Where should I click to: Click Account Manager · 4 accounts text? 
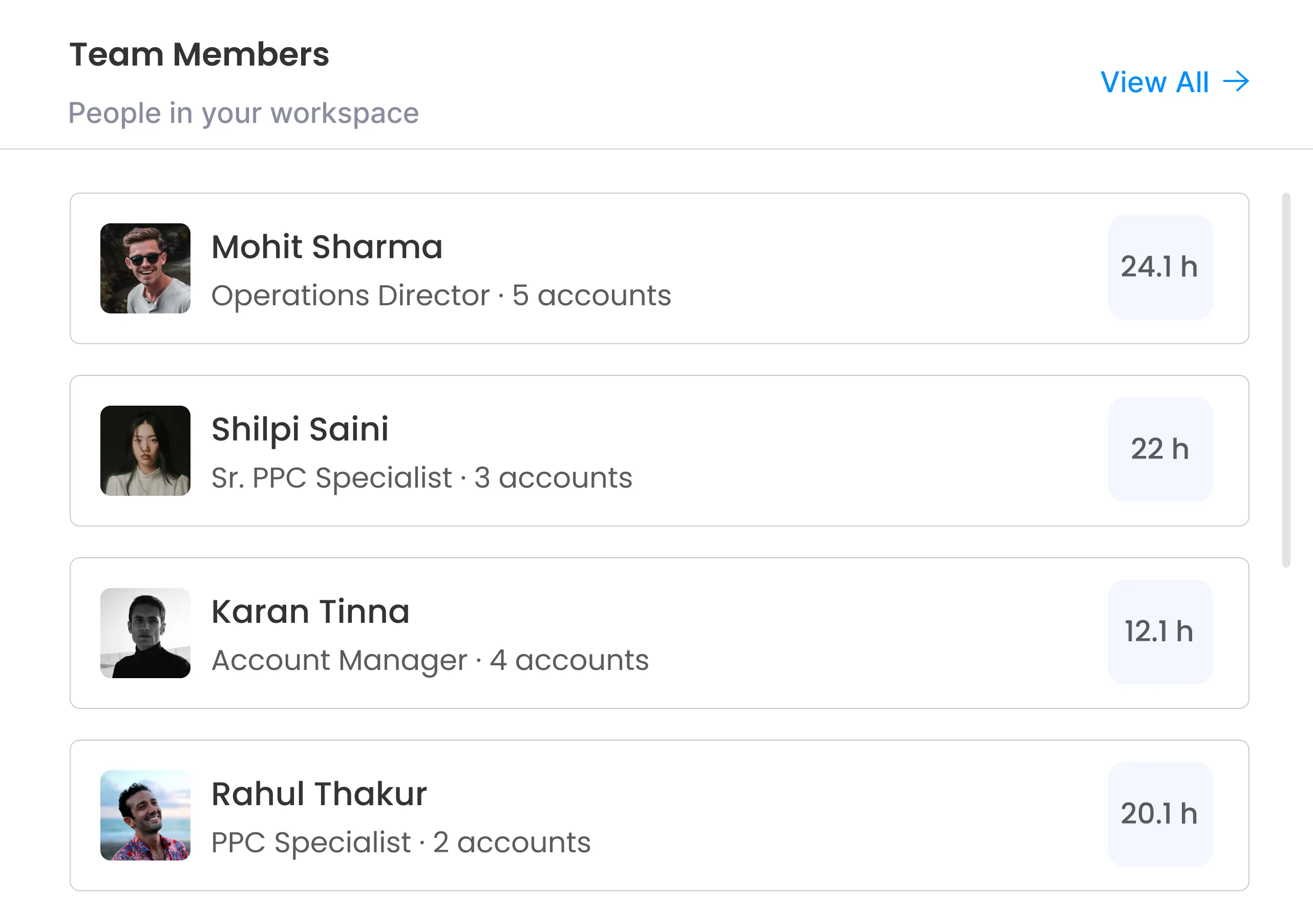(x=430, y=661)
